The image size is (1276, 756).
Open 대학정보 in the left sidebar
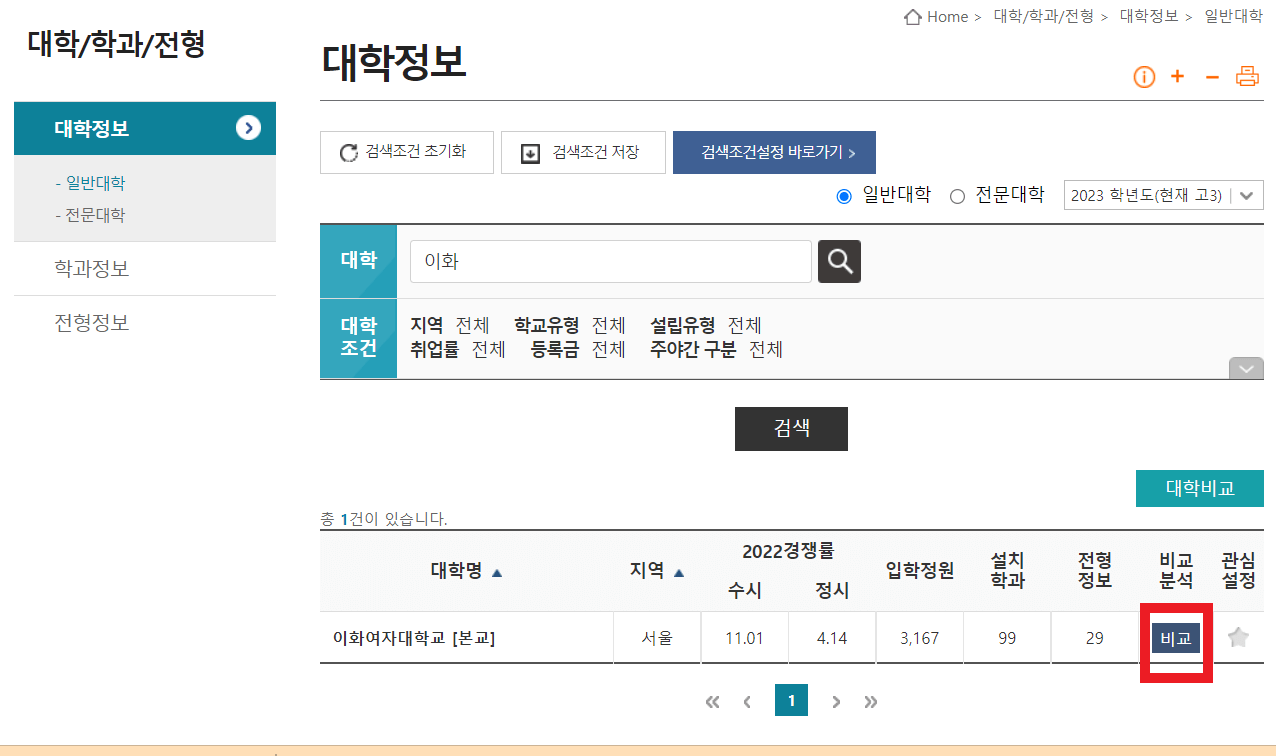pyautogui.click(x=145, y=128)
